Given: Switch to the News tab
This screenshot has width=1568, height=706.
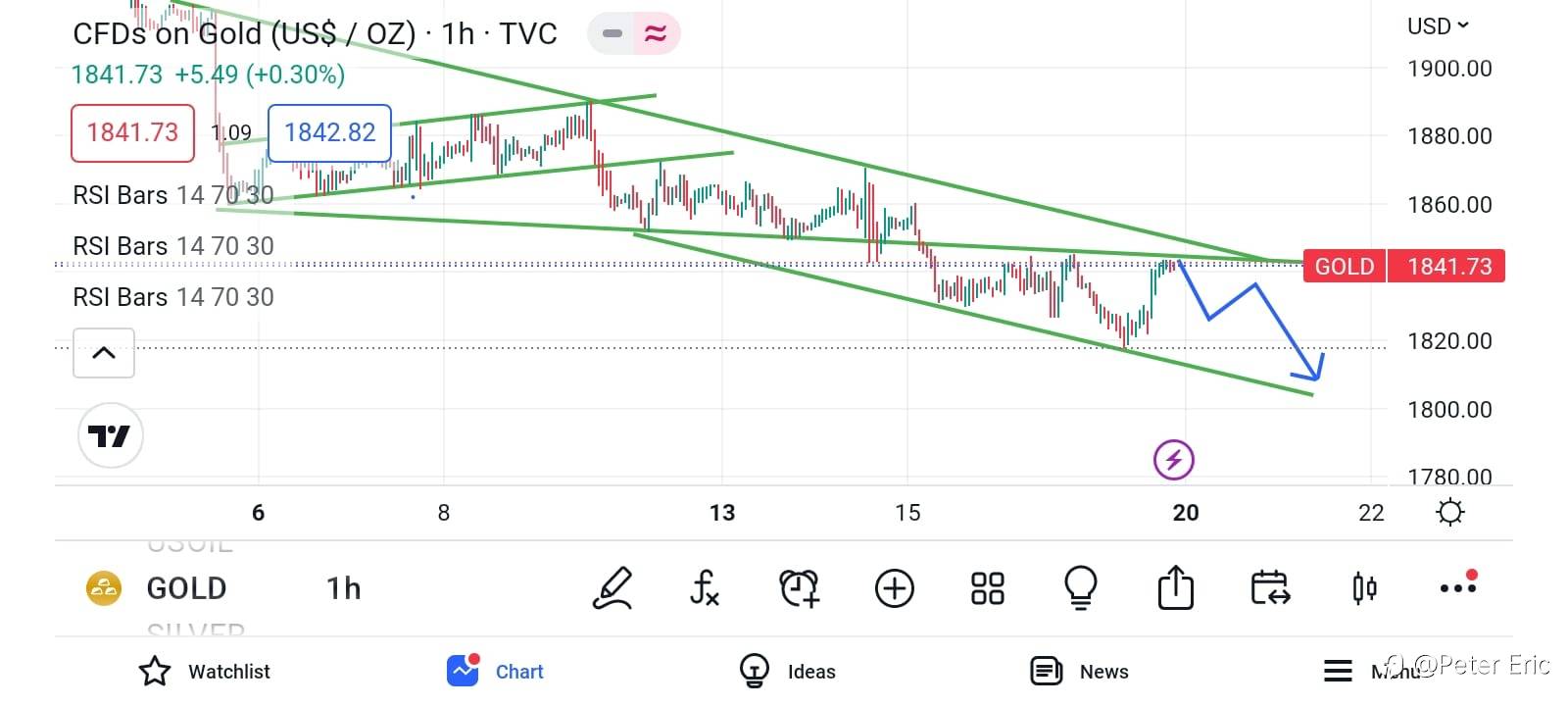Looking at the screenshot, I should pyautogui.click(x=1079, y=672).
